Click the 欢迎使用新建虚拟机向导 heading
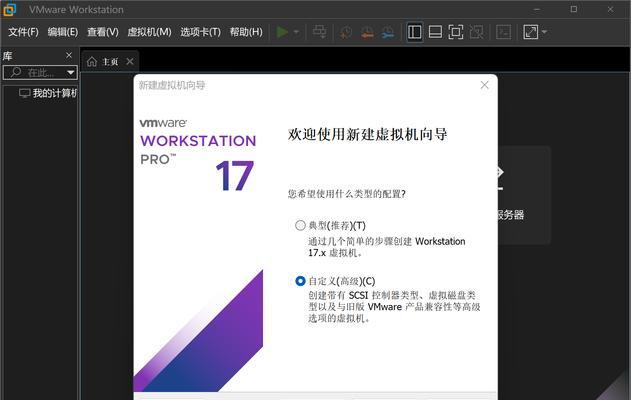The height and width of the screenshot is (400, 631). point(367,134)
